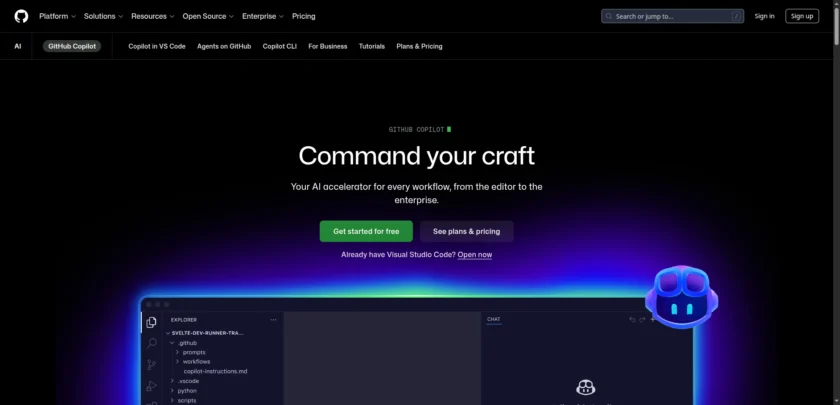Image resolution: width=840 pixels, height=405 pixels.
Task: Collapse the .github folder
Action: point(184,343)
